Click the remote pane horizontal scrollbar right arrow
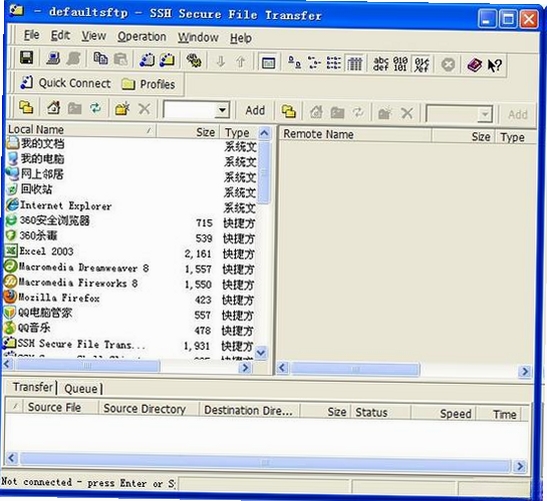This screenshot has height=501, width=547. point(524,372)
